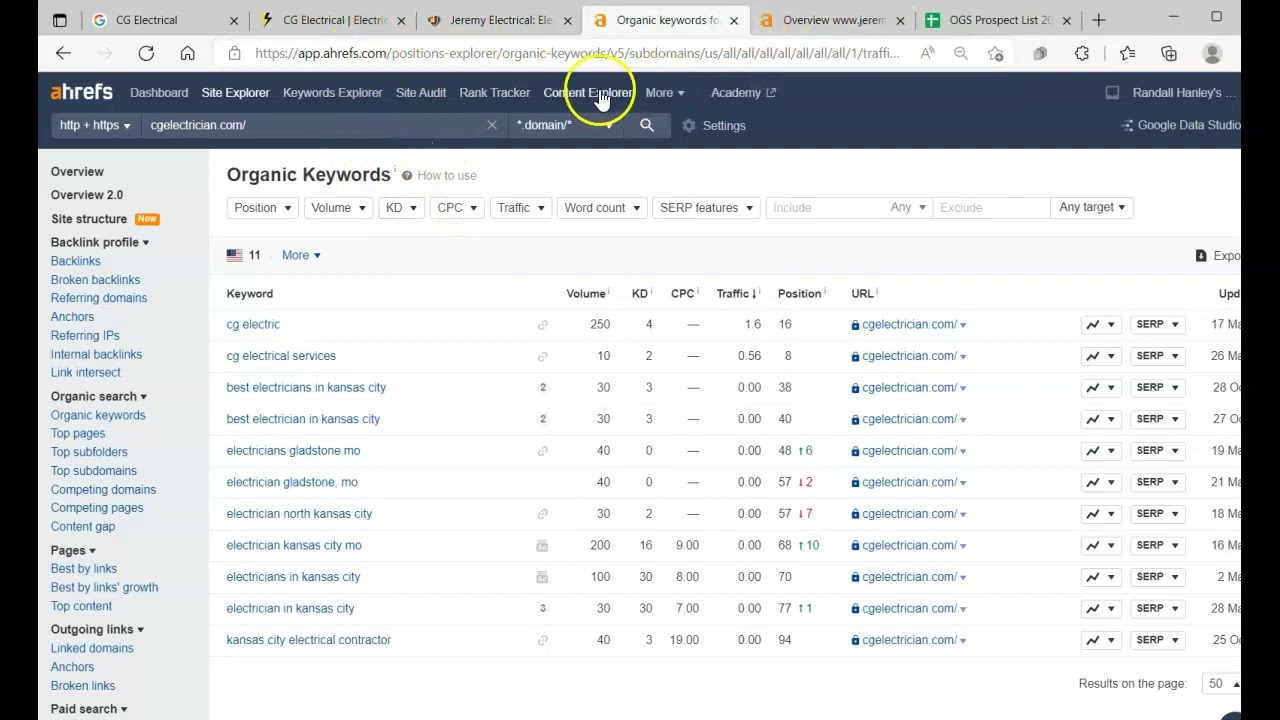Open the Traffic filter dropdown
1280x720 pixels.
(x=521, y=207)
